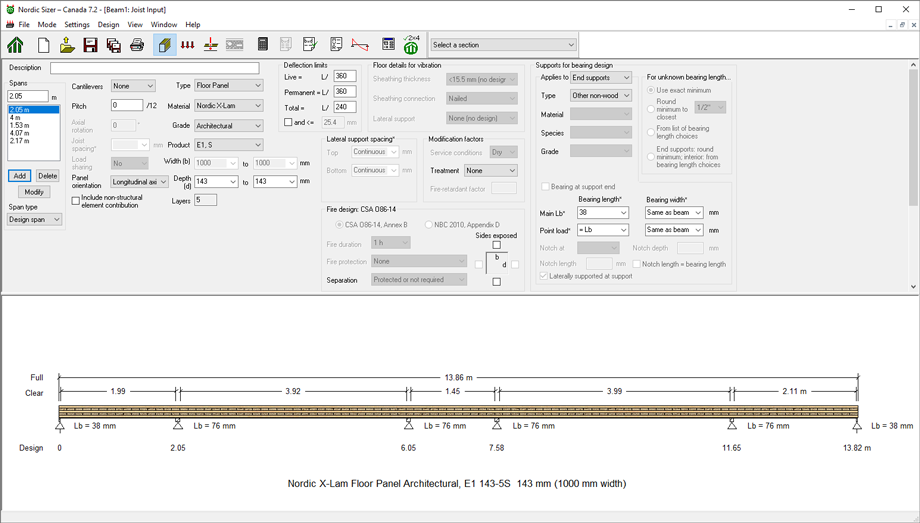Open the Panel orientation dropdown
This screenshot has width=920, height=523.
point(140,182)
